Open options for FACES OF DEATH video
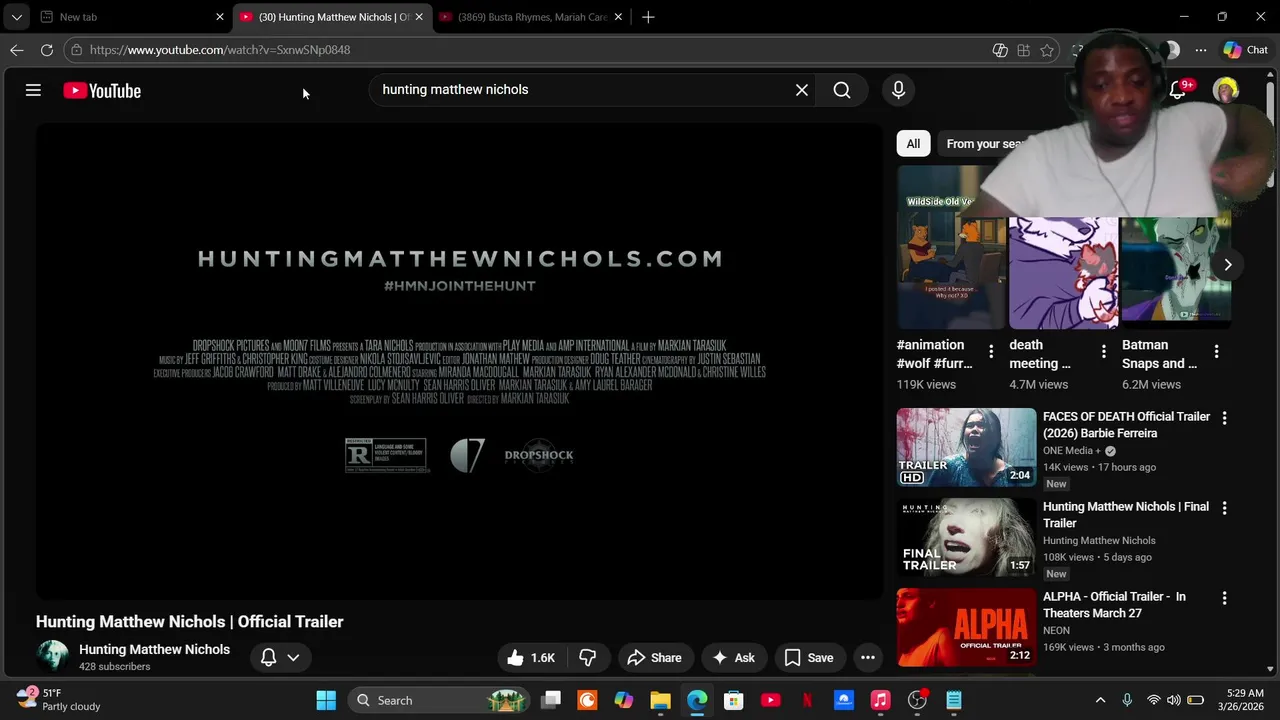This screenshot has height=720, width=1280. 1224,418
